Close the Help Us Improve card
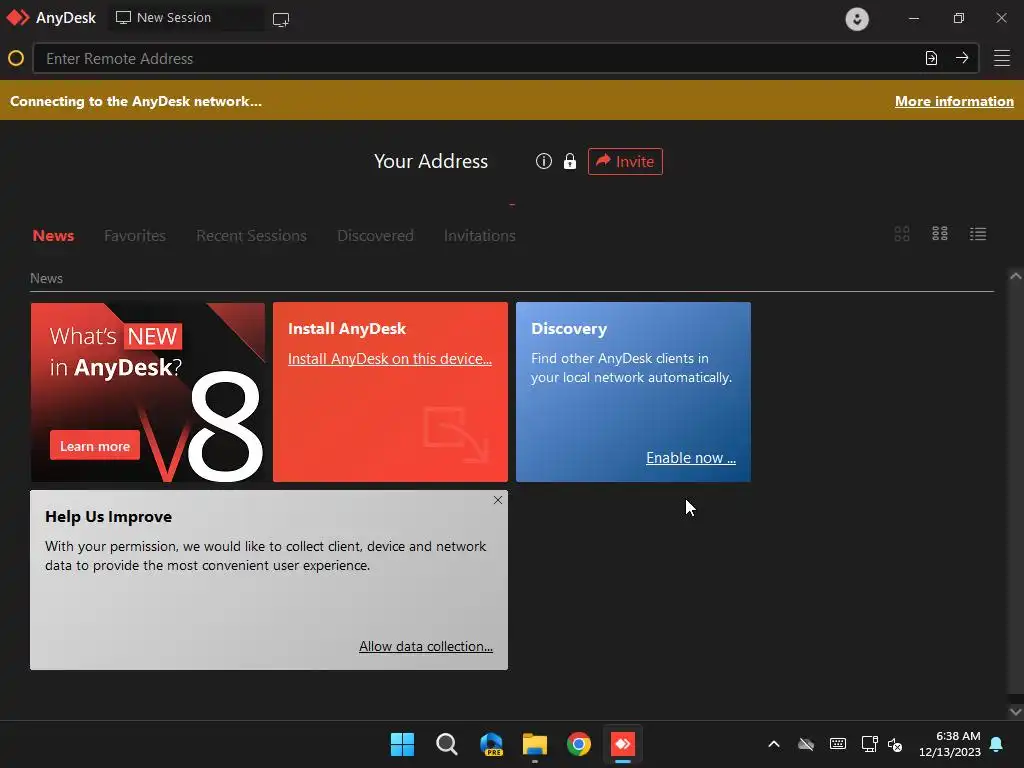Image resolution: width=1024 pixels, height=768 pixels. pos(498,500)
